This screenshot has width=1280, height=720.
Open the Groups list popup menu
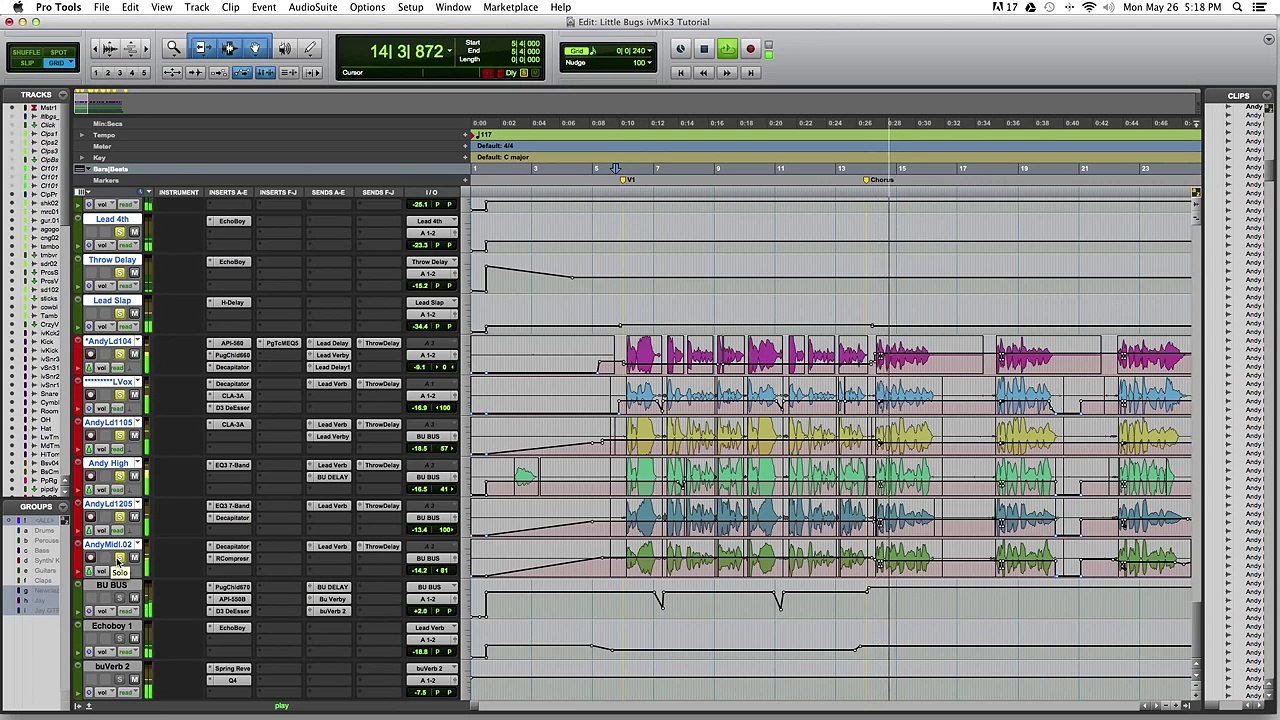coord(63,507)
